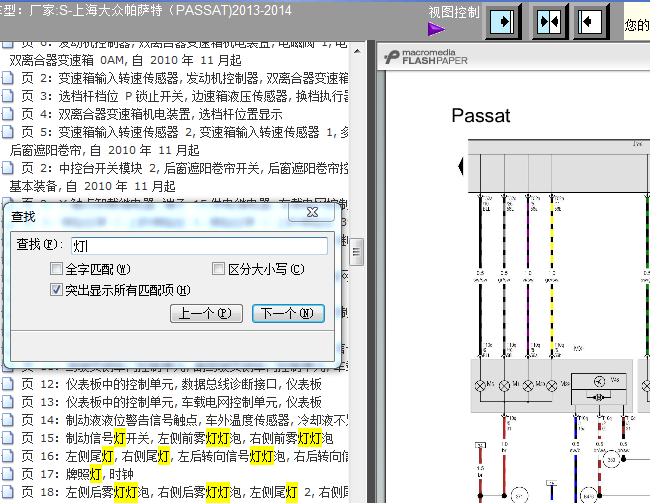The image size is (650, 503).
Task: Click page icon beside 页 13 entry
Action: pyautogui.click(x=8, y=402)
